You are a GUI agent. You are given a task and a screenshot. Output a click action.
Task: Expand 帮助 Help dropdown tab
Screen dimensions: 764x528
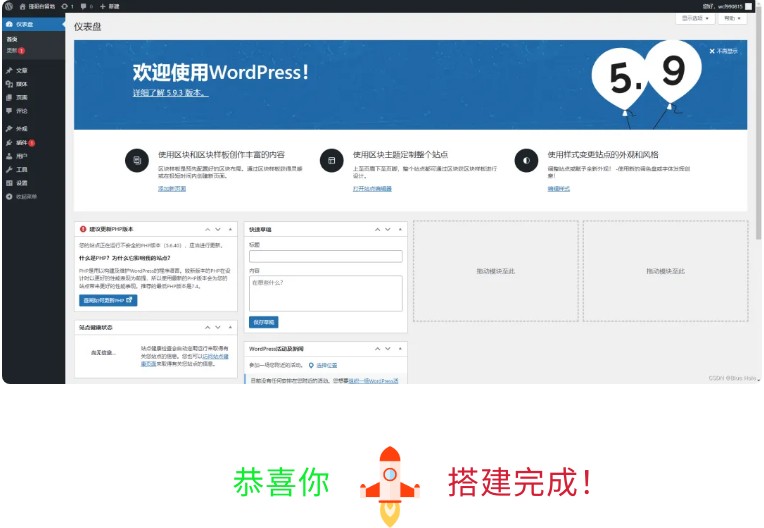click(732, 18)
